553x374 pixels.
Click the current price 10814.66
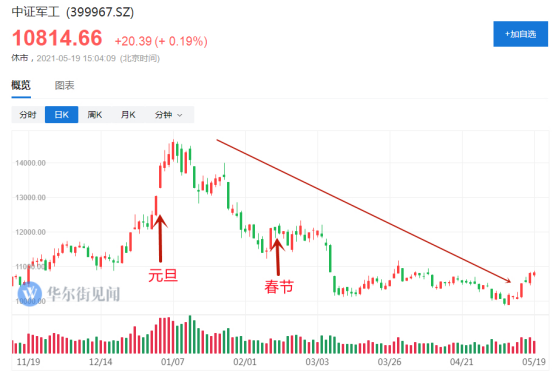pos(57,38)
